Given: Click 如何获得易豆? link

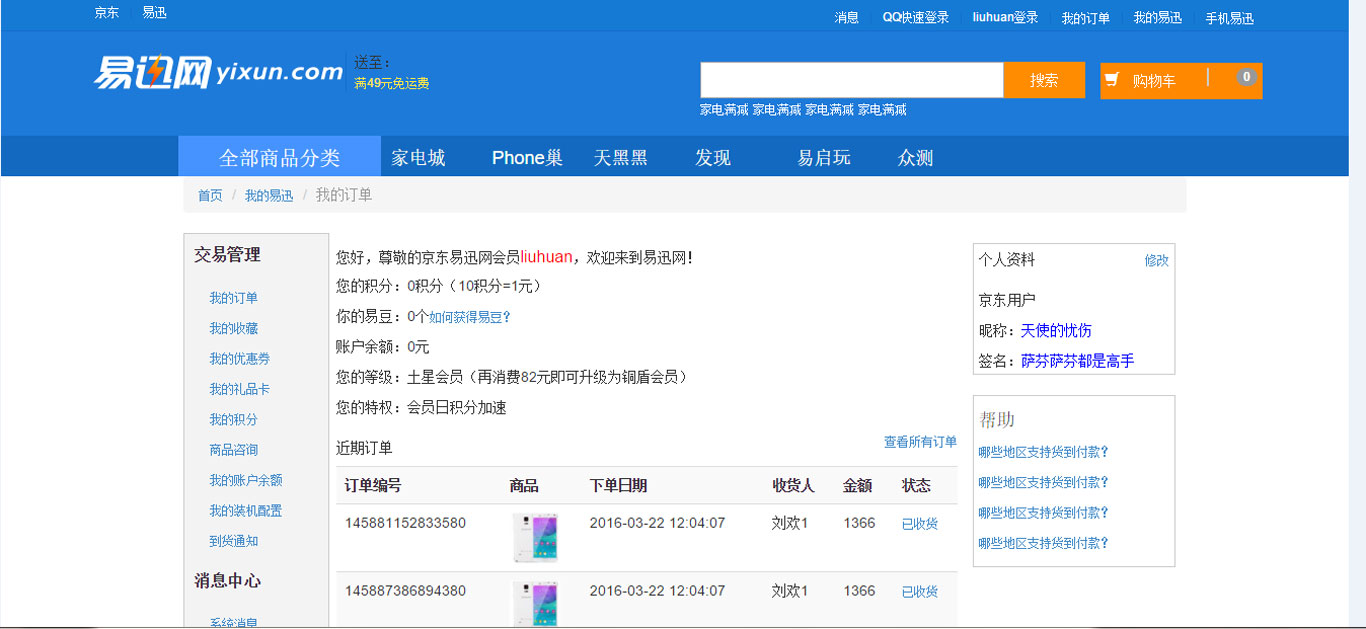Looking at the screenshot, I should click(x=470, y=317).
